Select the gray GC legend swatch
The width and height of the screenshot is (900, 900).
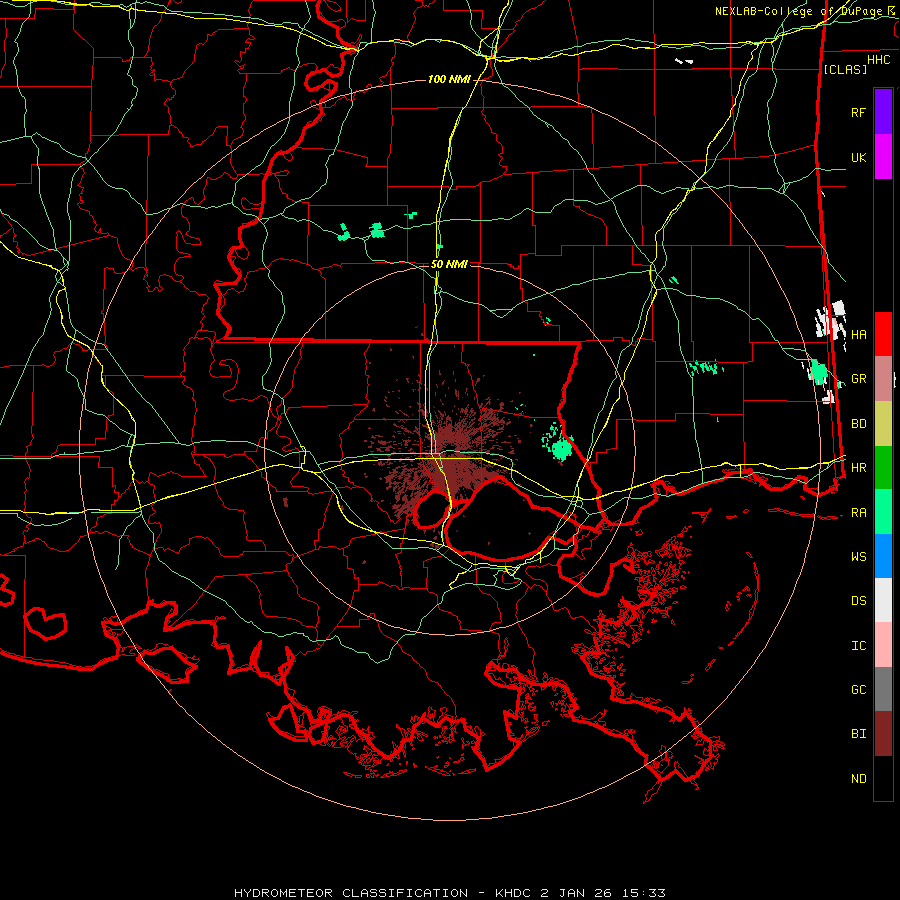(x=883, y=689)
